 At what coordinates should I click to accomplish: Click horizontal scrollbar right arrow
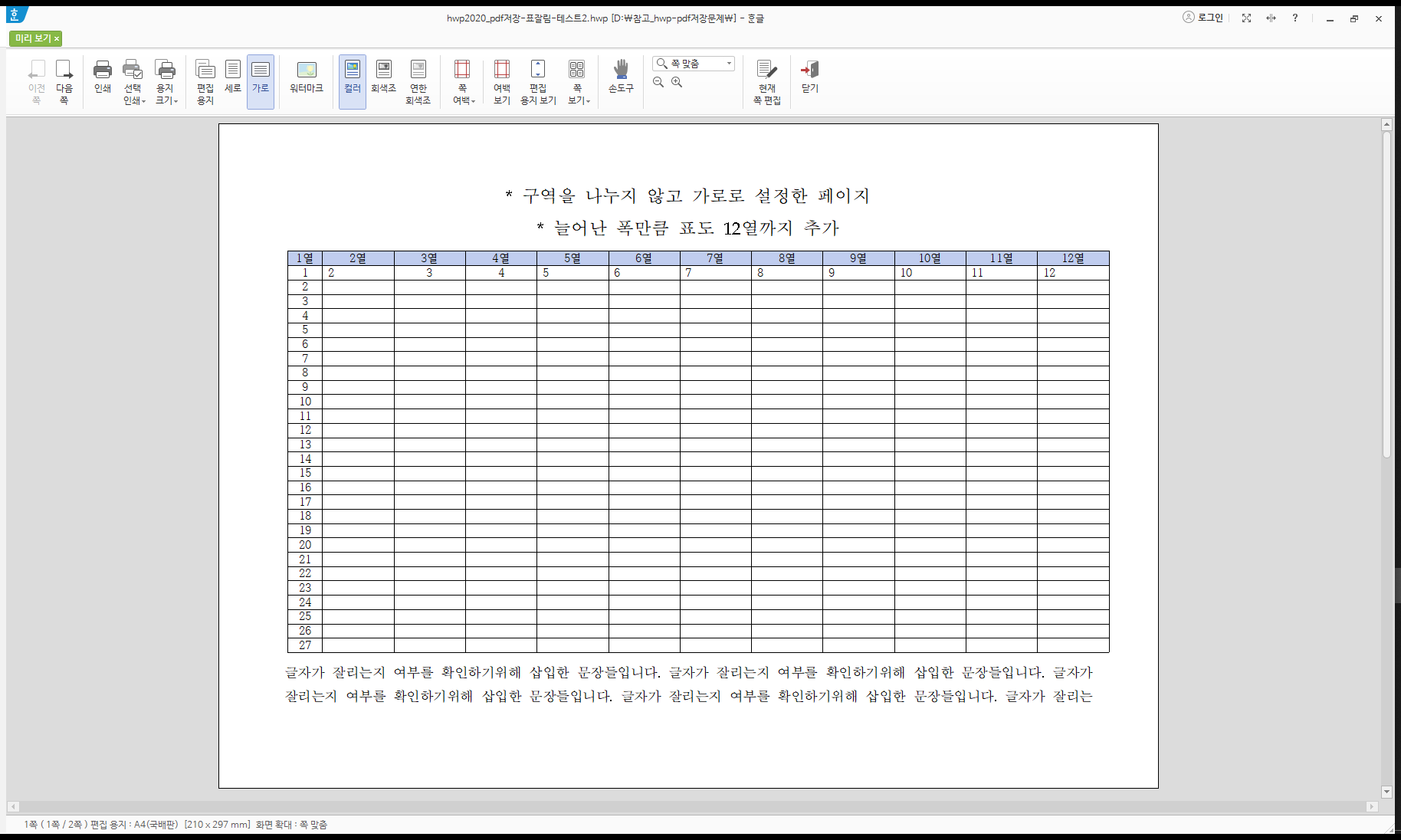[1372, 807]
